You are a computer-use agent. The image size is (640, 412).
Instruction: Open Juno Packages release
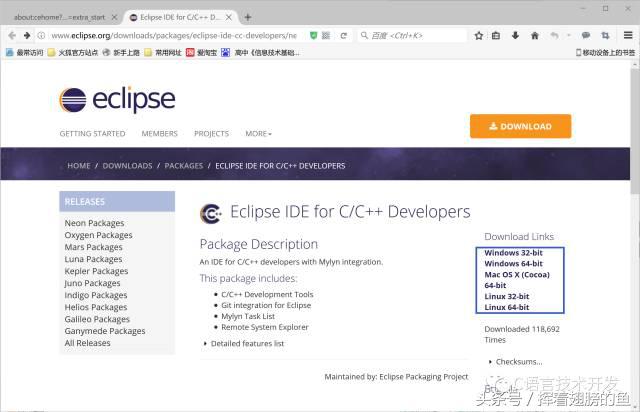click(x=92, y=283)
